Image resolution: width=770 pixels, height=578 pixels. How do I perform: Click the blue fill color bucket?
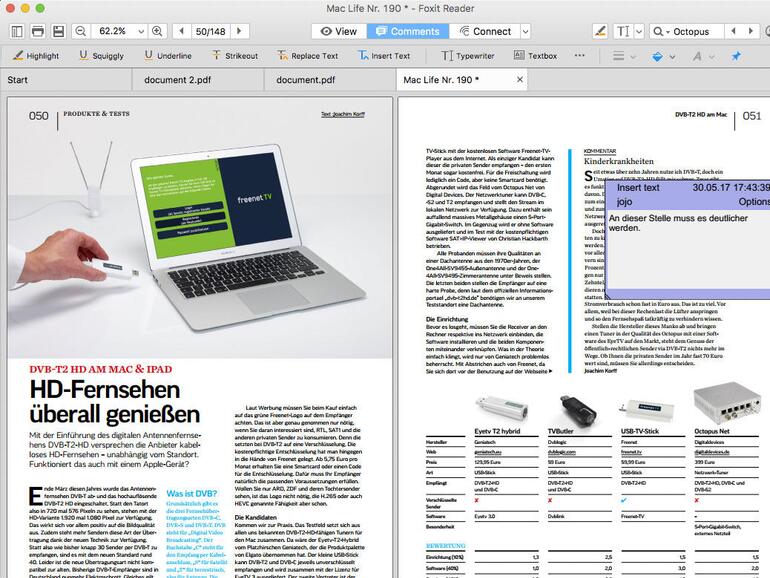point(658,56)
